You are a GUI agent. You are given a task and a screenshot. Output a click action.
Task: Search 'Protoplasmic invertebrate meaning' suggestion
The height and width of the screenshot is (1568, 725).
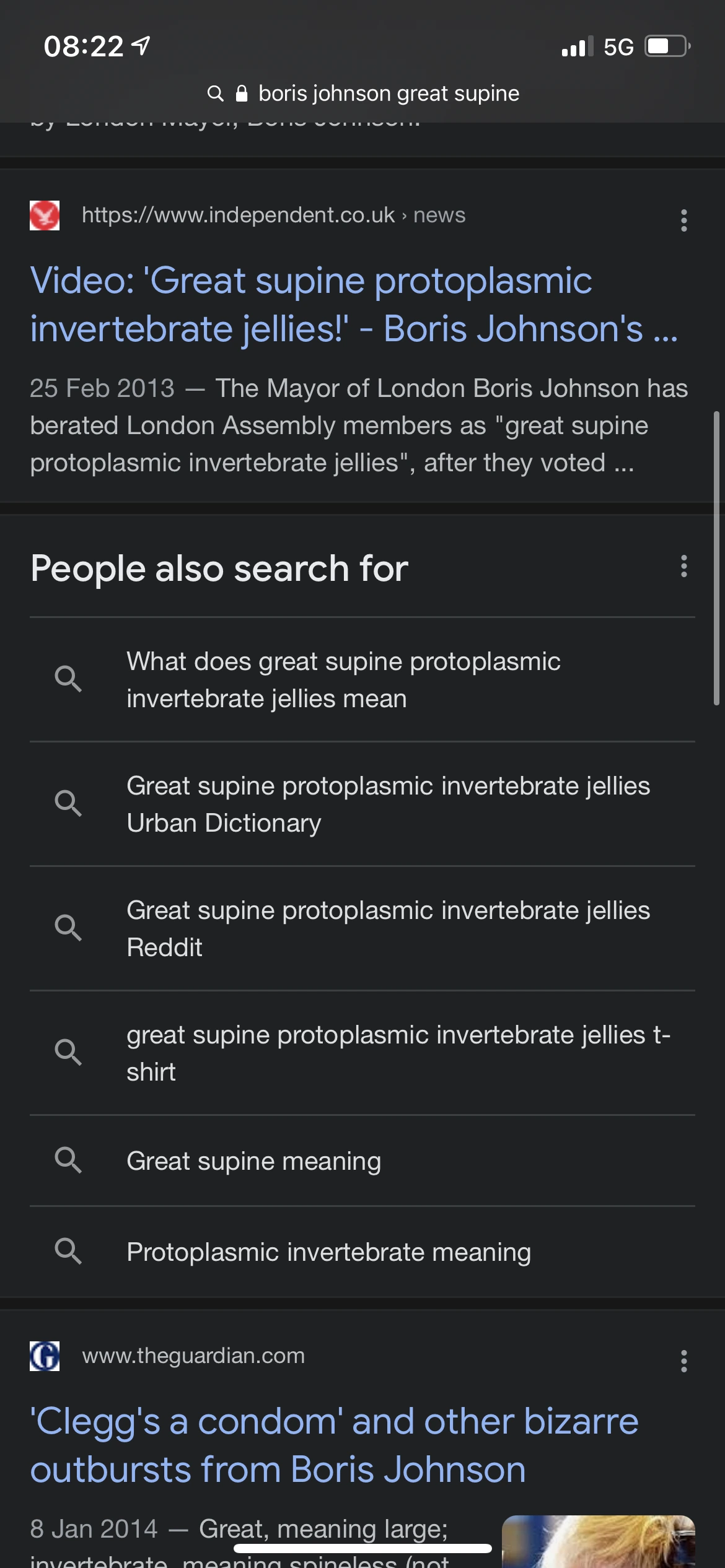(328, 1252)
